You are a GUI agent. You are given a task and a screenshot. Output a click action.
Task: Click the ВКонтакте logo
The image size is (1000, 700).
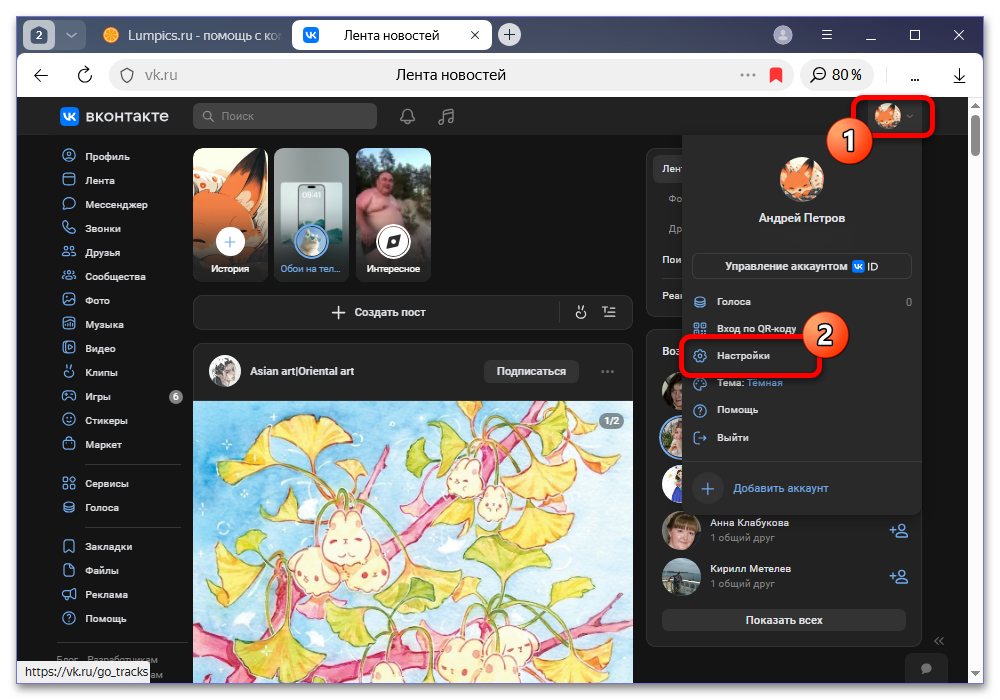[114, 116]
